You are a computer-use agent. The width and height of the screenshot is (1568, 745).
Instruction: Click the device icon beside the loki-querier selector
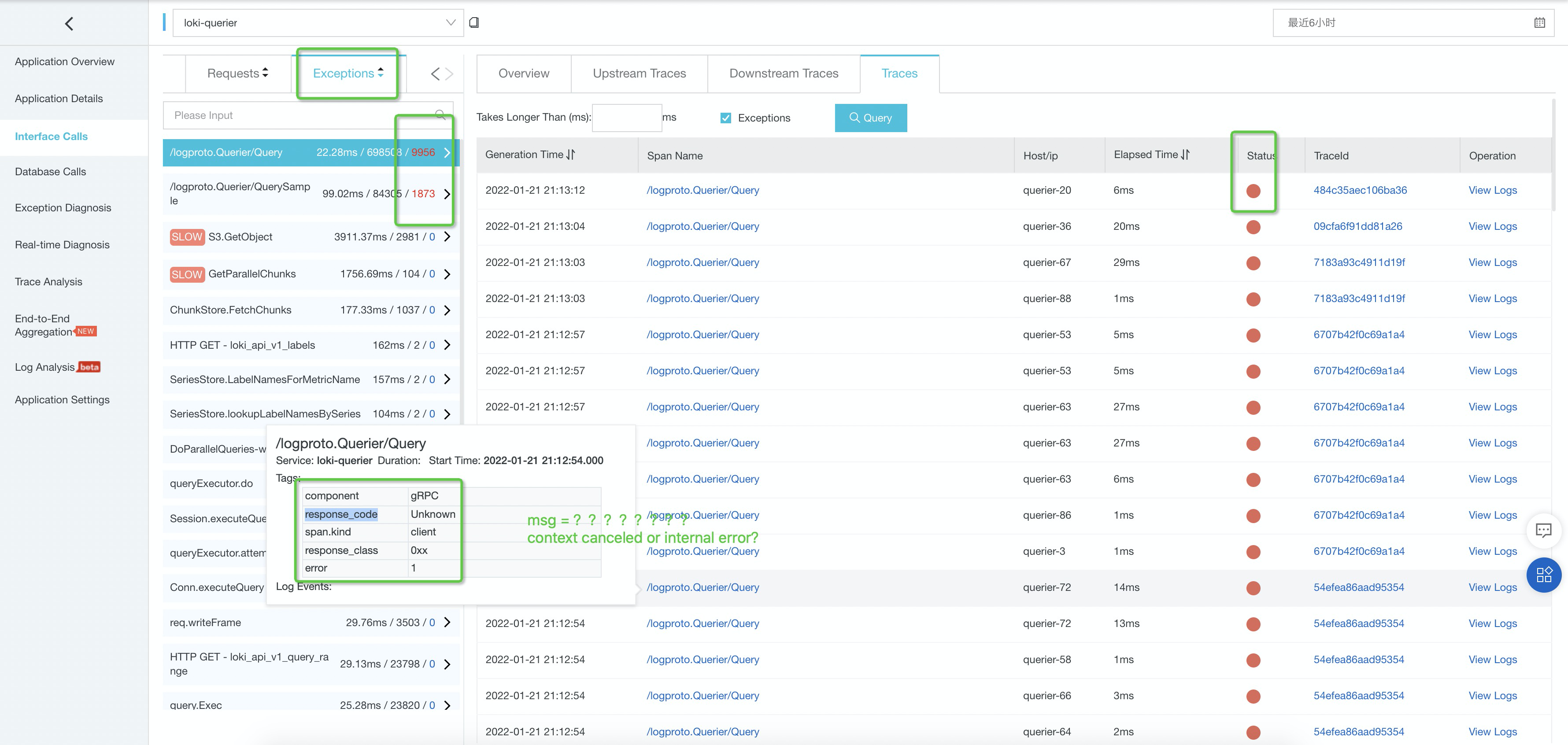click(475, 22)
